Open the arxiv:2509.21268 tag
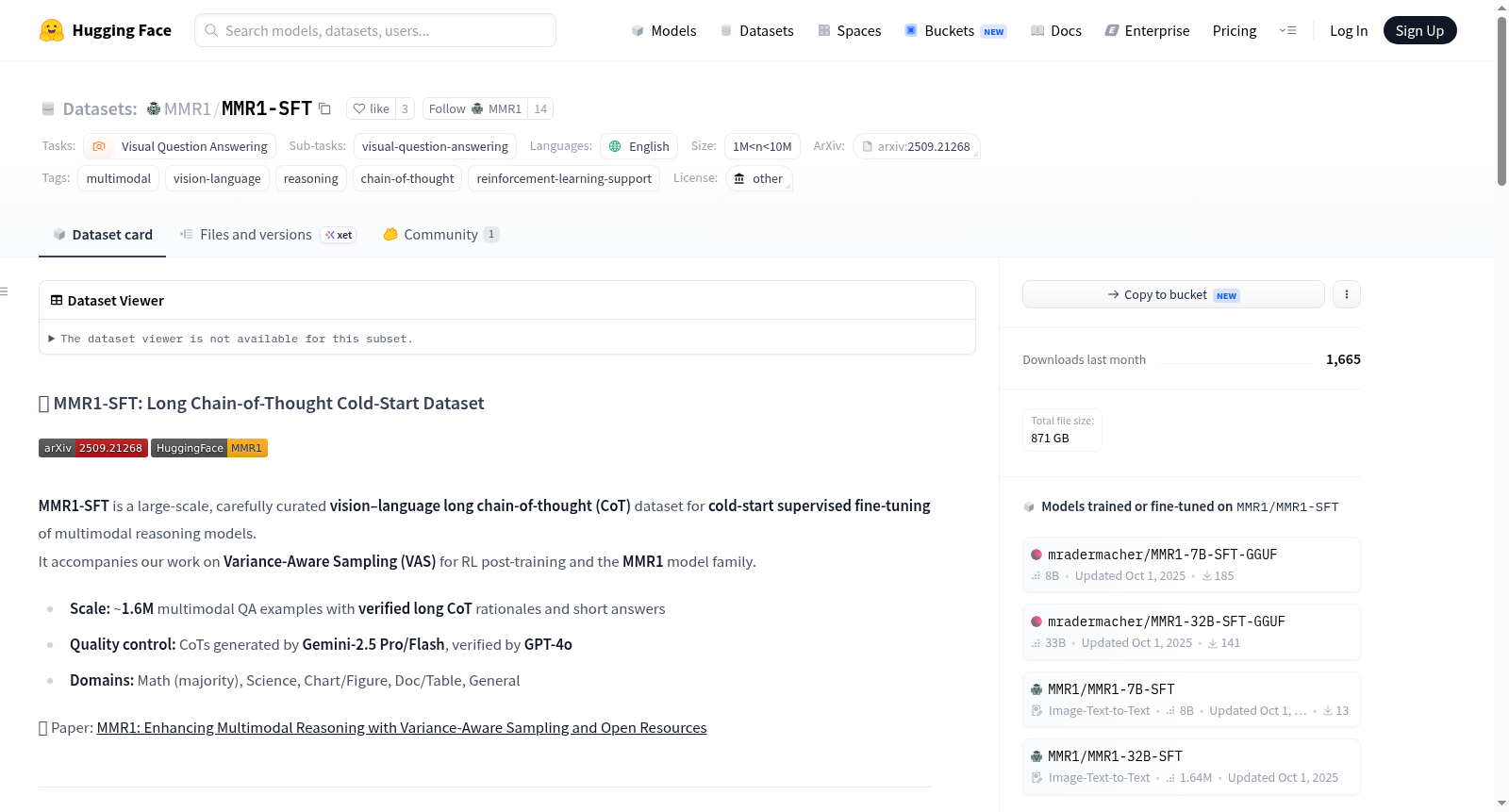The width and height of the screenshot is (1509, 812). click(916, 146)
